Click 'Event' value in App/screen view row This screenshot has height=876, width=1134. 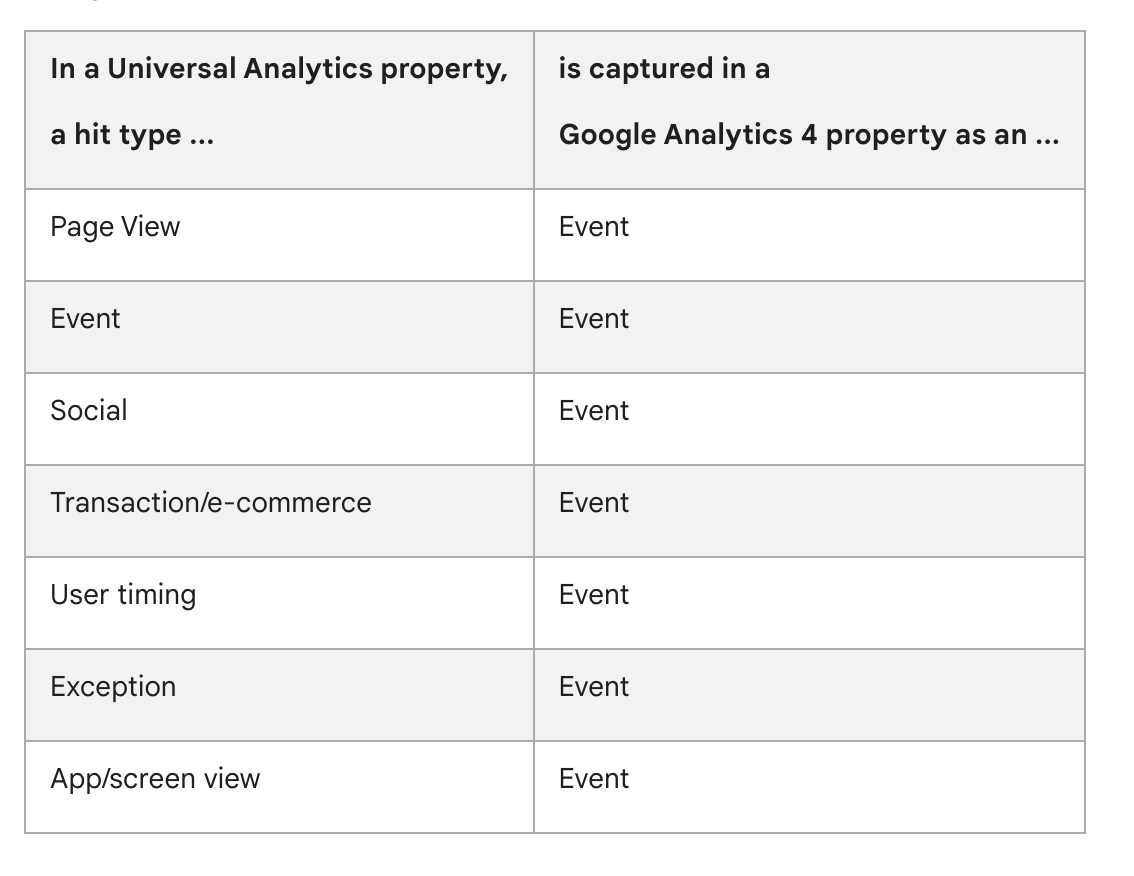coord(594,779)
